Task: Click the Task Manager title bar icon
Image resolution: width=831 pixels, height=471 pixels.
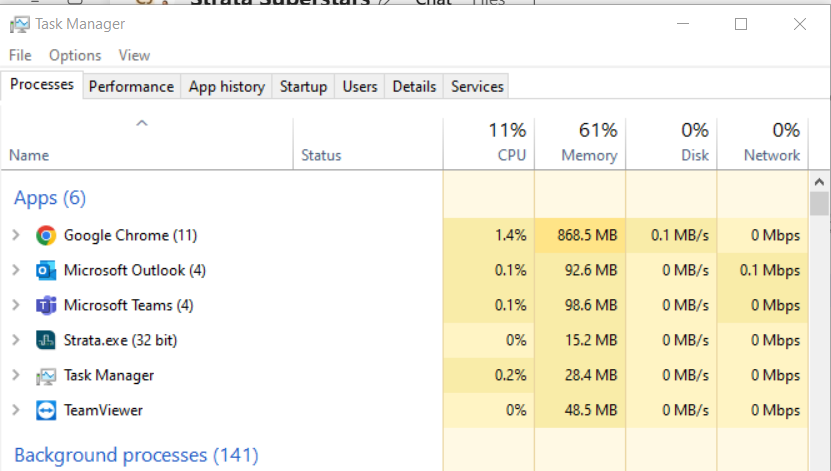Action: coord(20,24)
